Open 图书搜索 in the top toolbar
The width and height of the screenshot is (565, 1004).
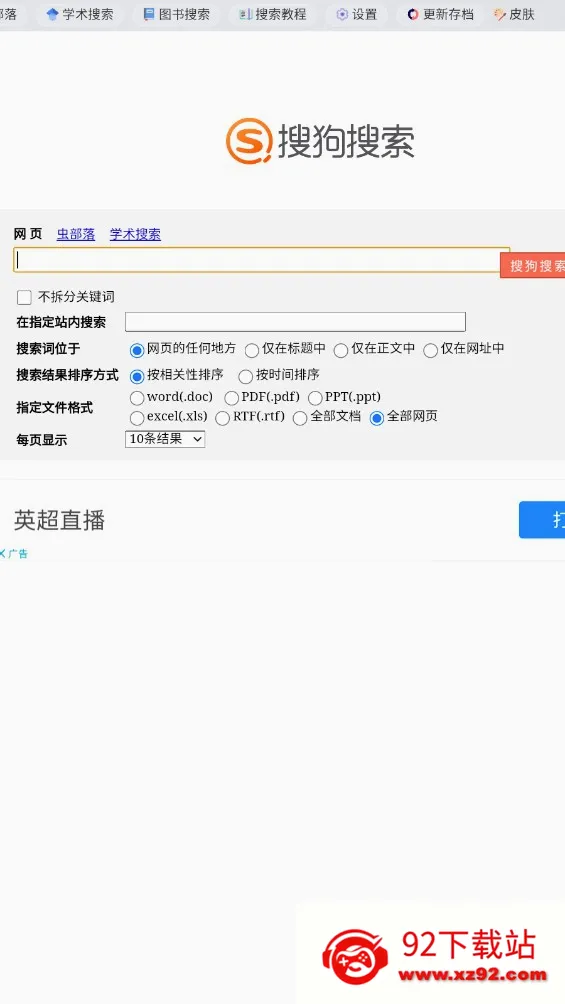177,14
